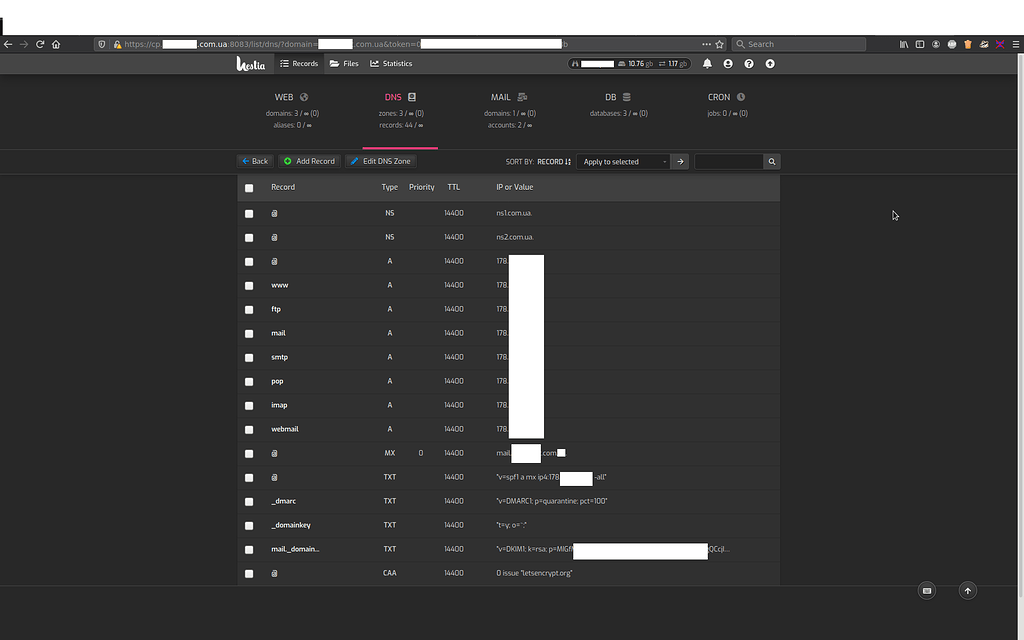The width and height of the screenshot is (1024, 640).
Task: Open the browser home page
Action: pyautogui.click(x=56, y=44)
